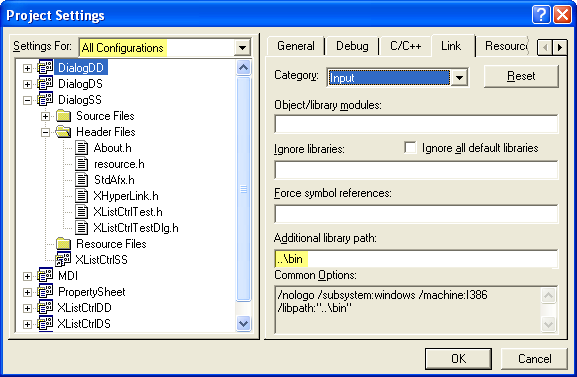Select the Resource Files folder label
This screenshot has width=577, height=377.
pos(111,244)
